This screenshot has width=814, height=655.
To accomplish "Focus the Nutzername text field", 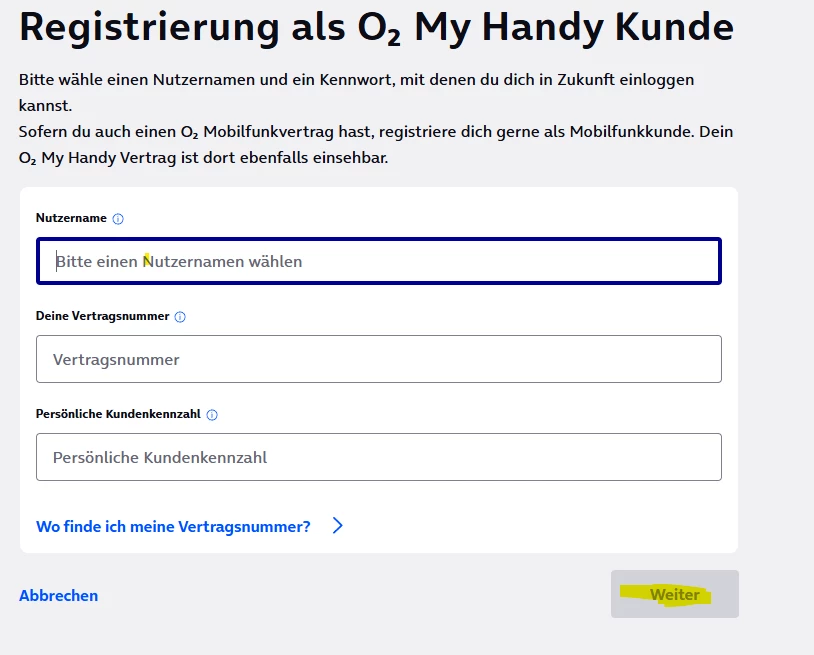I will [x=378, y=261].
